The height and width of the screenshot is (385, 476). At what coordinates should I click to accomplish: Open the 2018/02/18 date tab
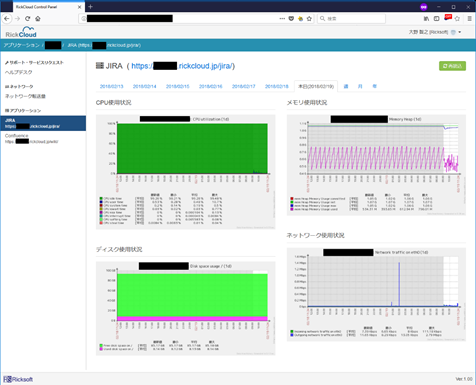point(277,86)
